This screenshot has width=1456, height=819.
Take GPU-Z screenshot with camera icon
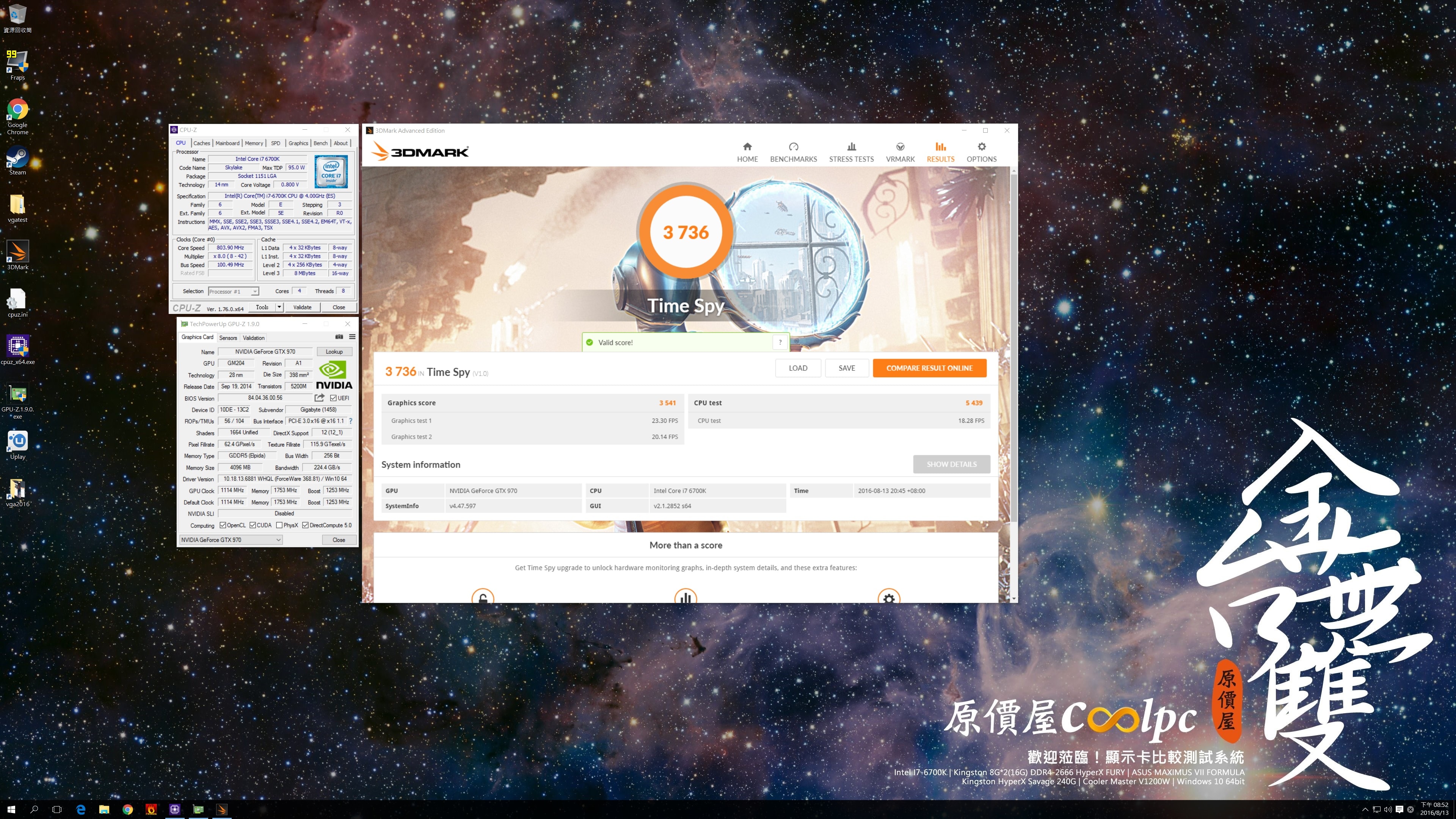[339, 337]
